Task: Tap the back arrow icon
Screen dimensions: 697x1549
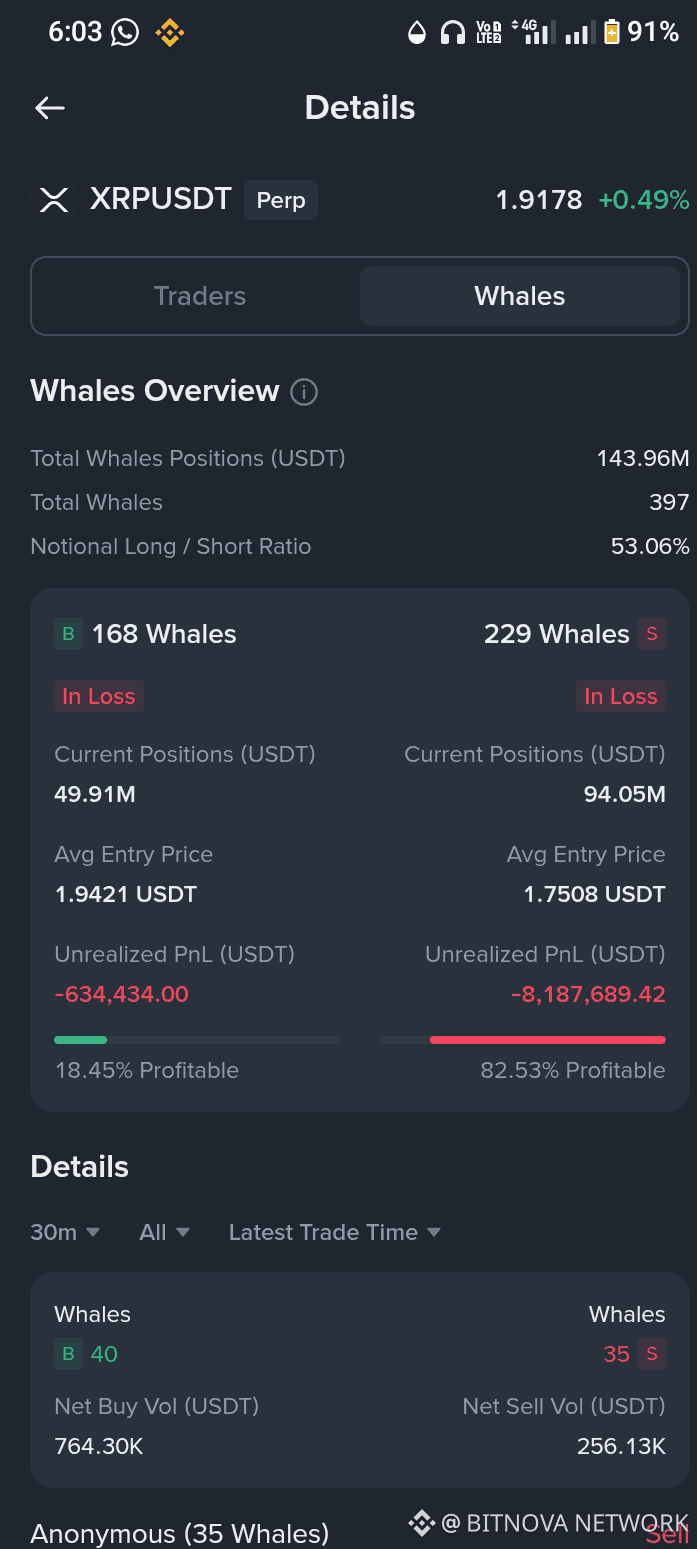Action: (x=50, y=108)
